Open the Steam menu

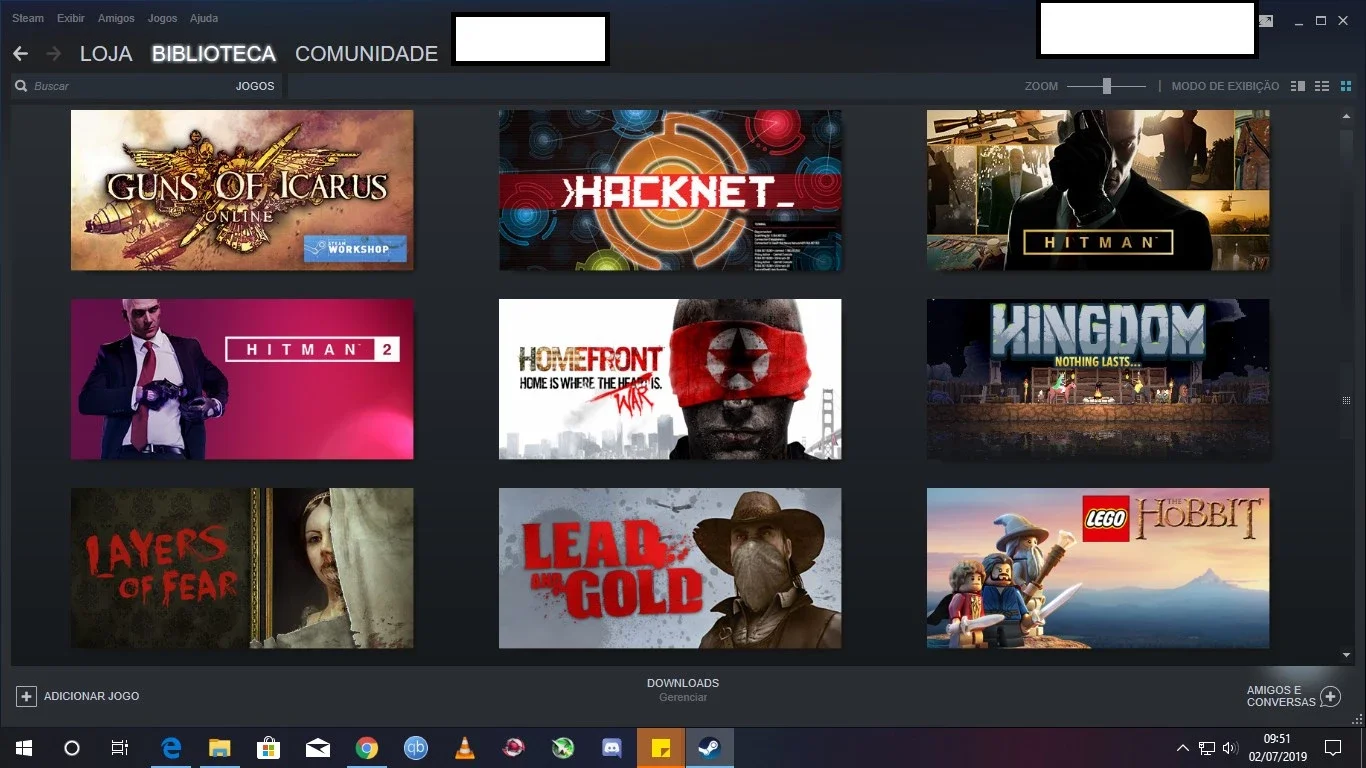tap(28, 18)
